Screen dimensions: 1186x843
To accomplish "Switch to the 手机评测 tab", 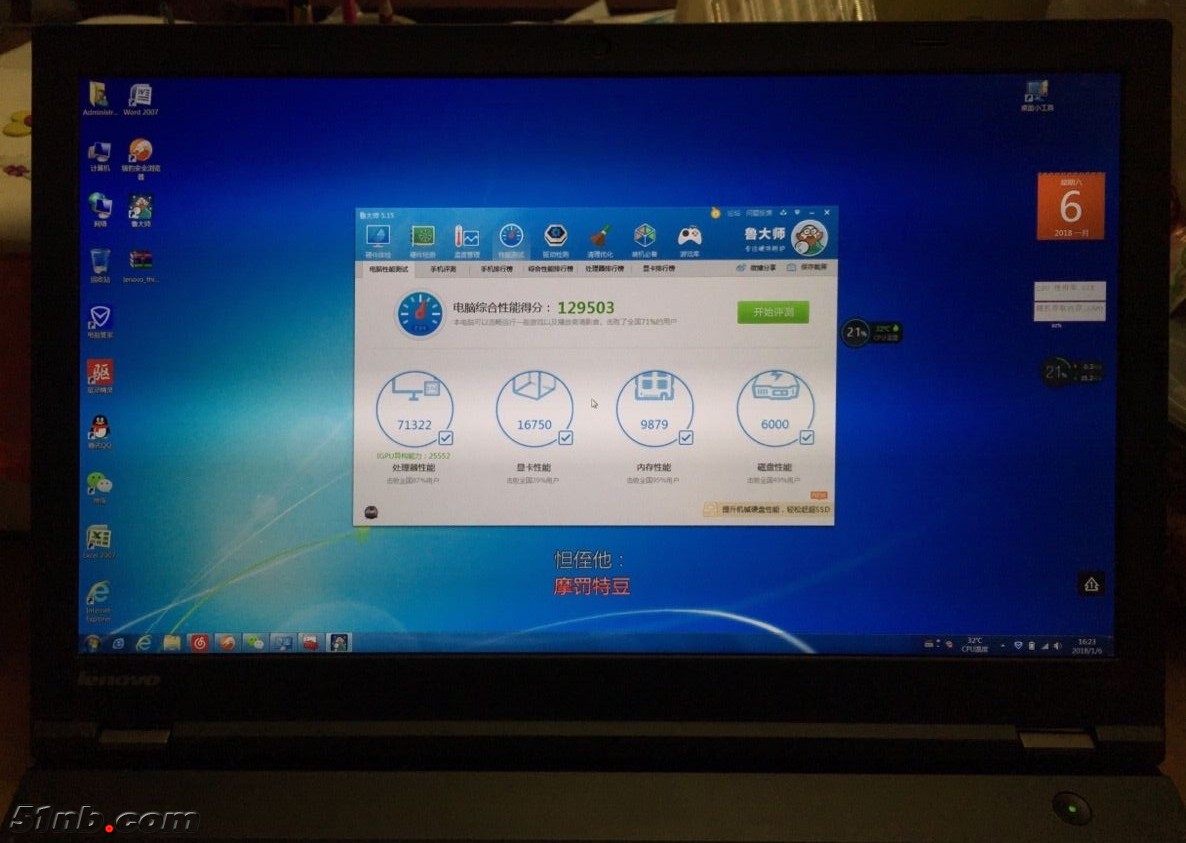I will (443, 269).
